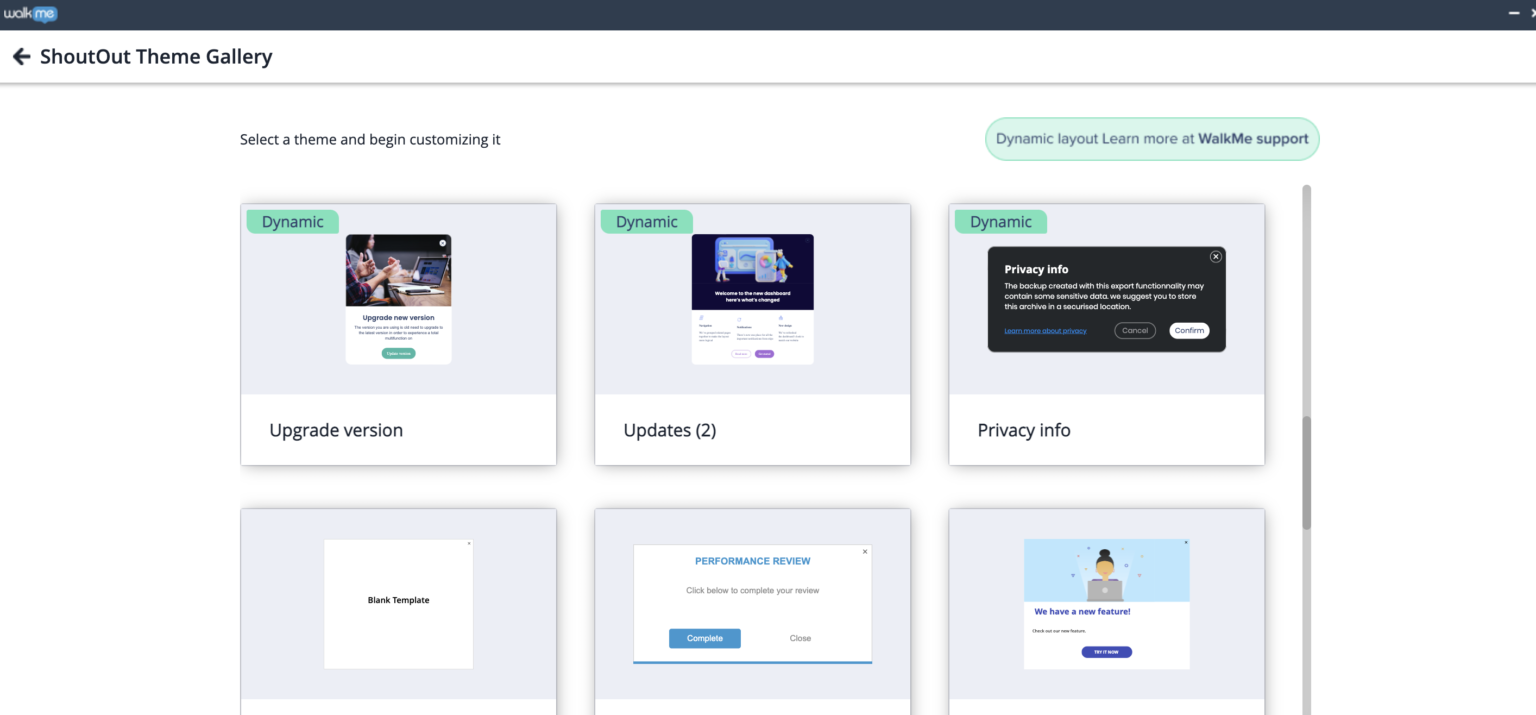Screen dimensions: 1536x715
Task: Click the Notifications icon in the Updates preview
Action: coord(739,320)
